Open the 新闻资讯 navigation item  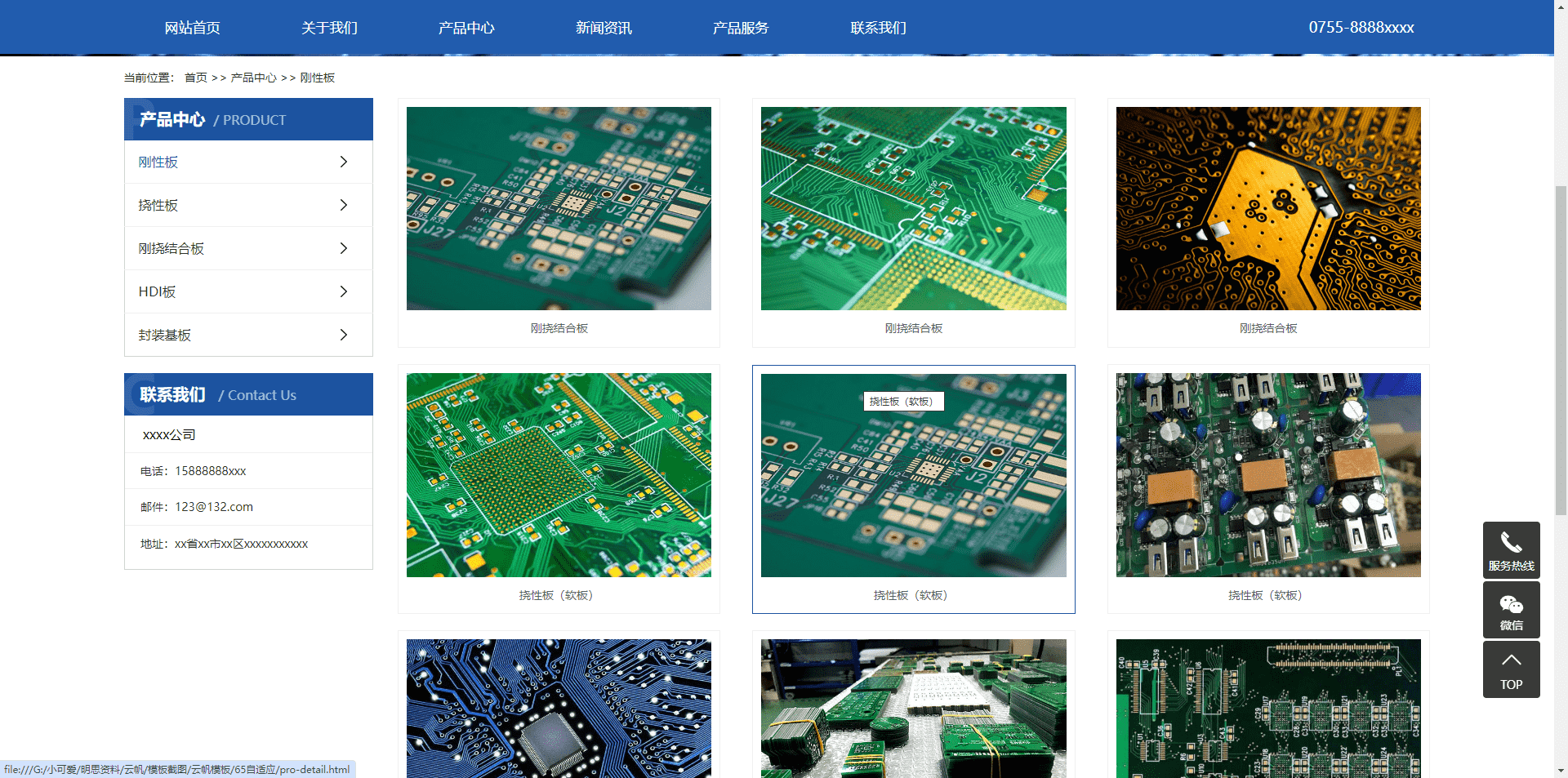pos(604,28)
